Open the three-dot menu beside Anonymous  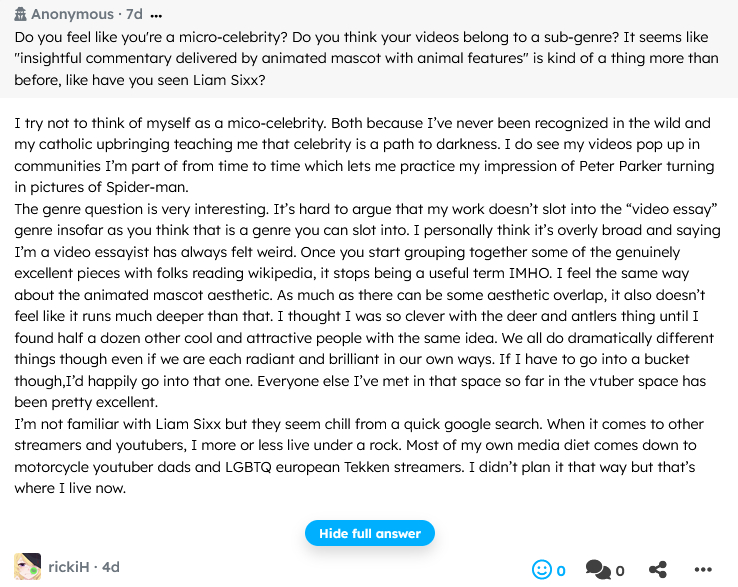[155, 15]
